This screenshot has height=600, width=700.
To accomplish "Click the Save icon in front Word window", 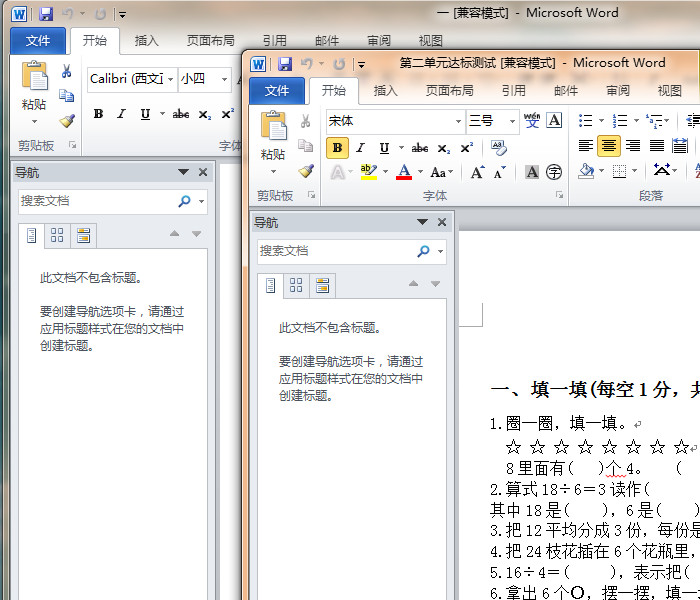I will [x=285, y=64].
